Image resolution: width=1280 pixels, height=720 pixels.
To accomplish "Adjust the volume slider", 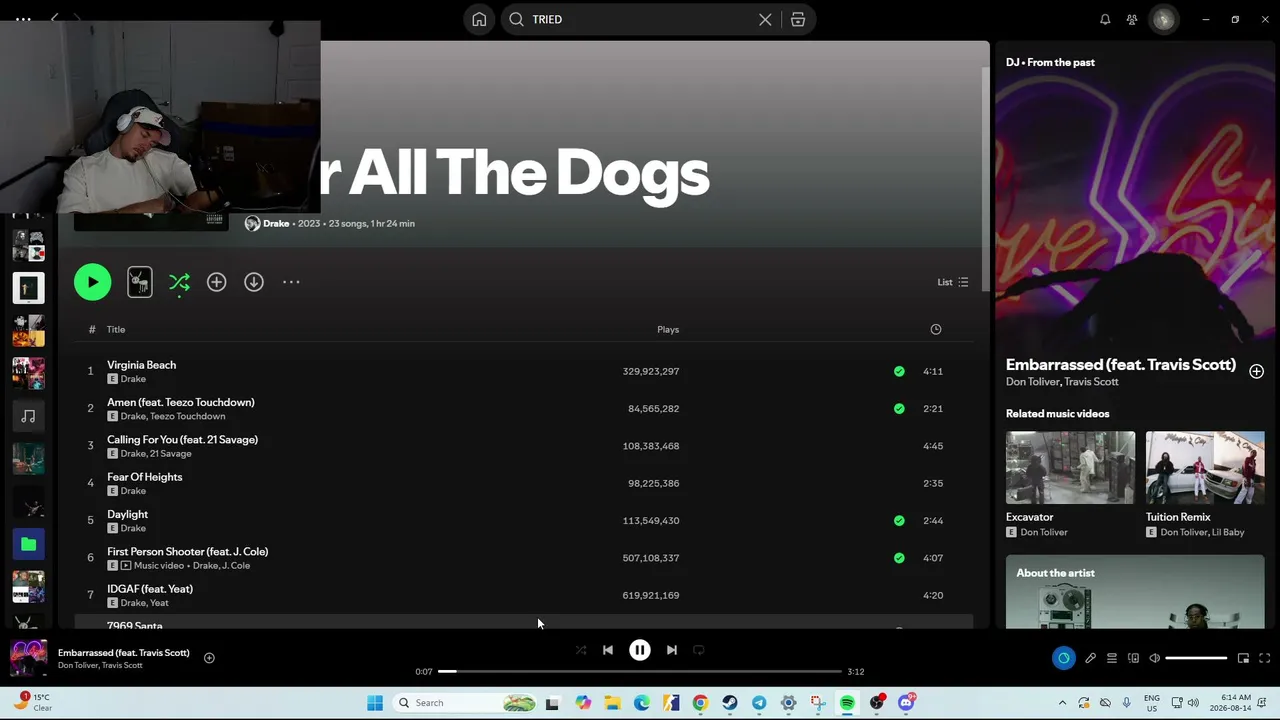I will click(1196, 658).
